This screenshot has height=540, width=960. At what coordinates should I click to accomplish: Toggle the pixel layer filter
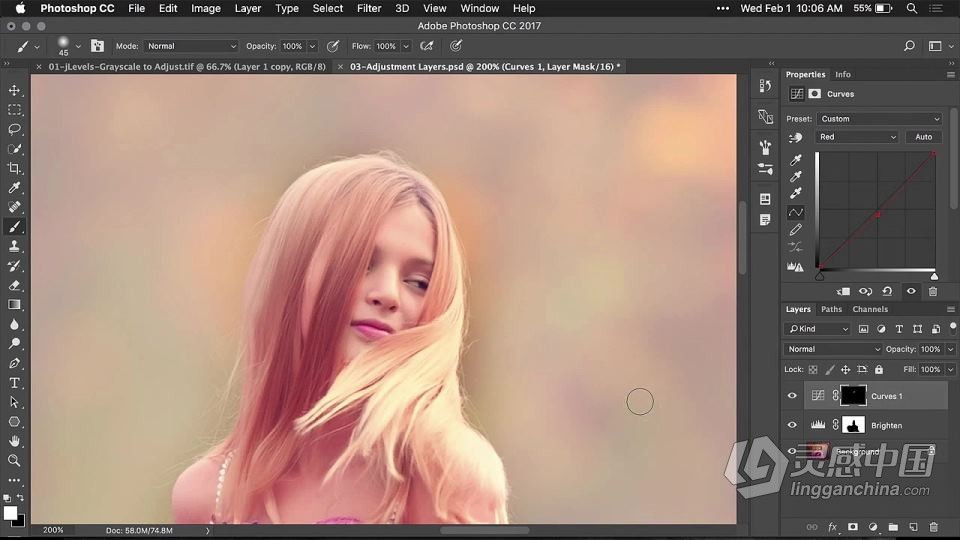863,329
